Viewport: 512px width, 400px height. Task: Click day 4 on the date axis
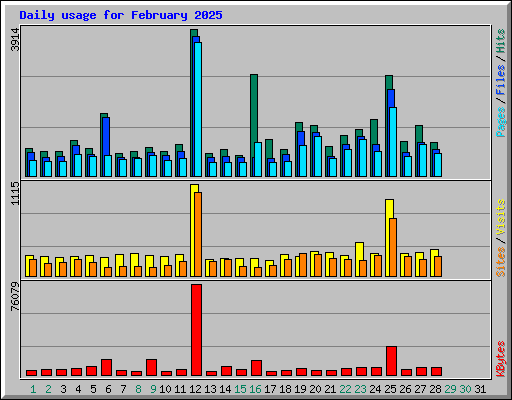coord(78,389)
